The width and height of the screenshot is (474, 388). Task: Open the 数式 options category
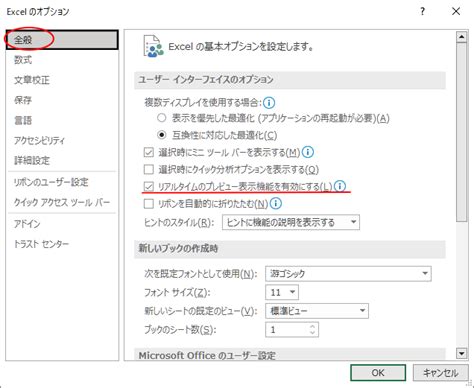23,60
